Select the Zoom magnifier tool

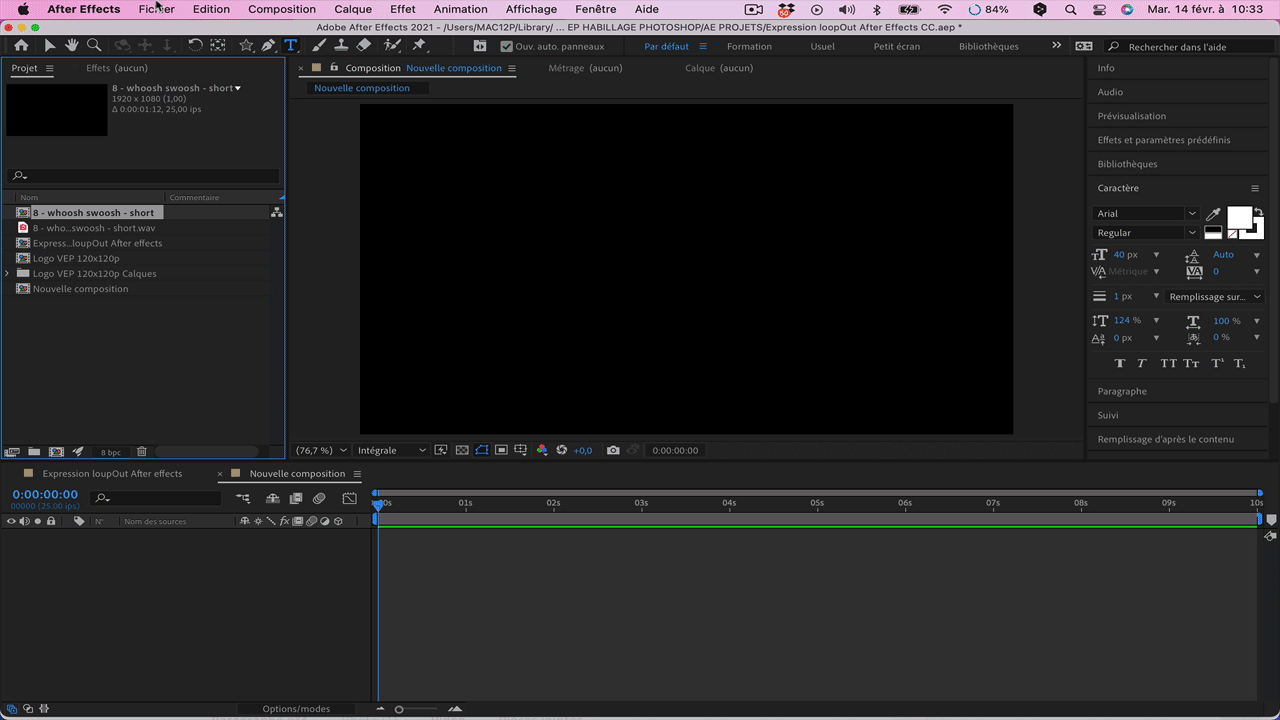[x=94, y=46]
